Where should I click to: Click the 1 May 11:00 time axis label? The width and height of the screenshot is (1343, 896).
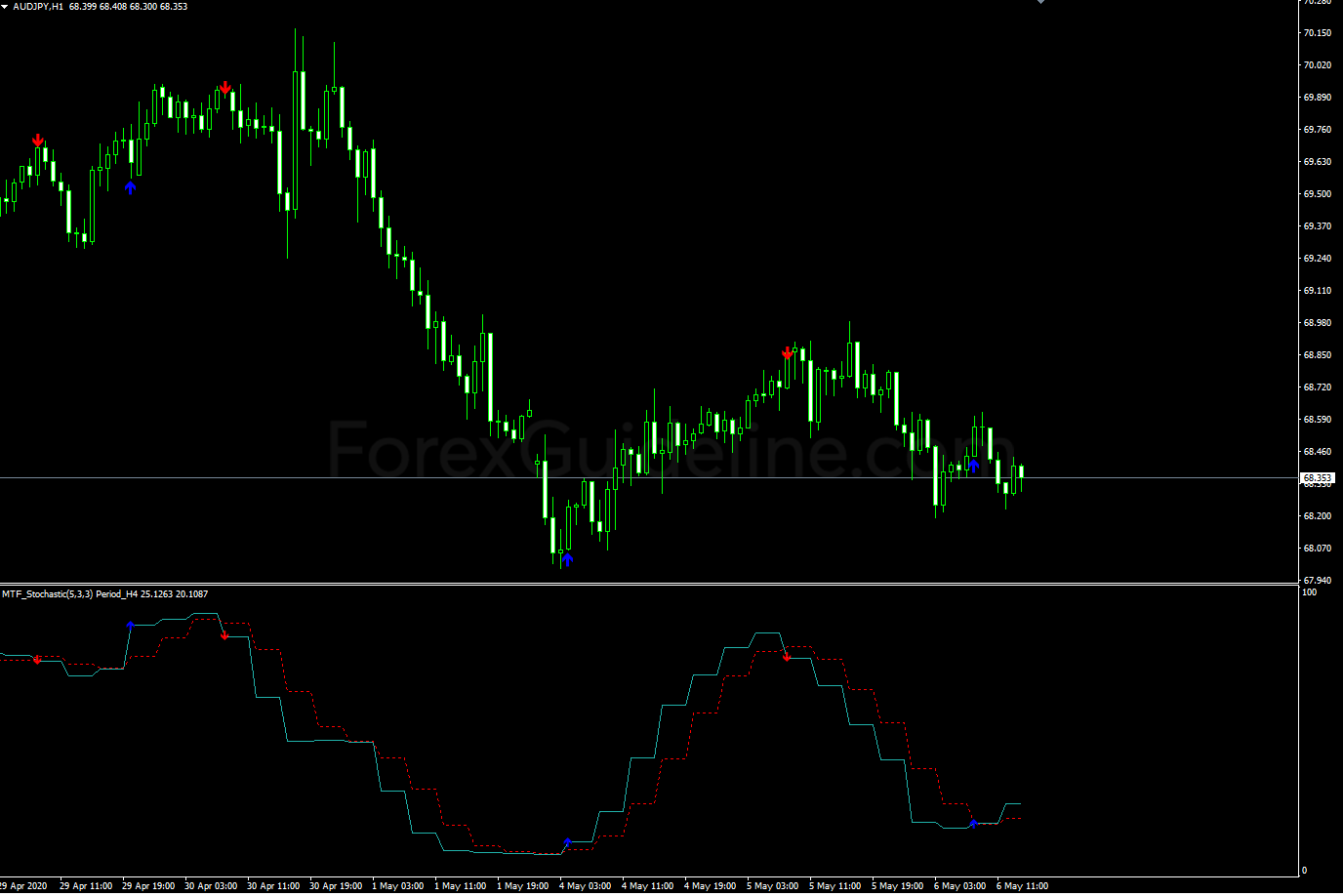pos(461,886)
